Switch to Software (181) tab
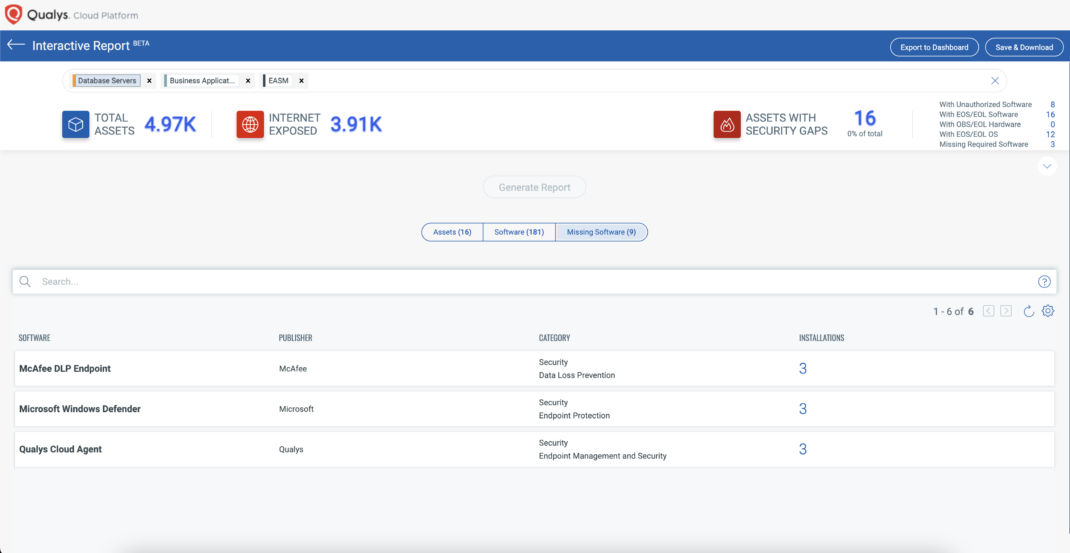This screenshot has width=1070, height=553. pos(519,232)
